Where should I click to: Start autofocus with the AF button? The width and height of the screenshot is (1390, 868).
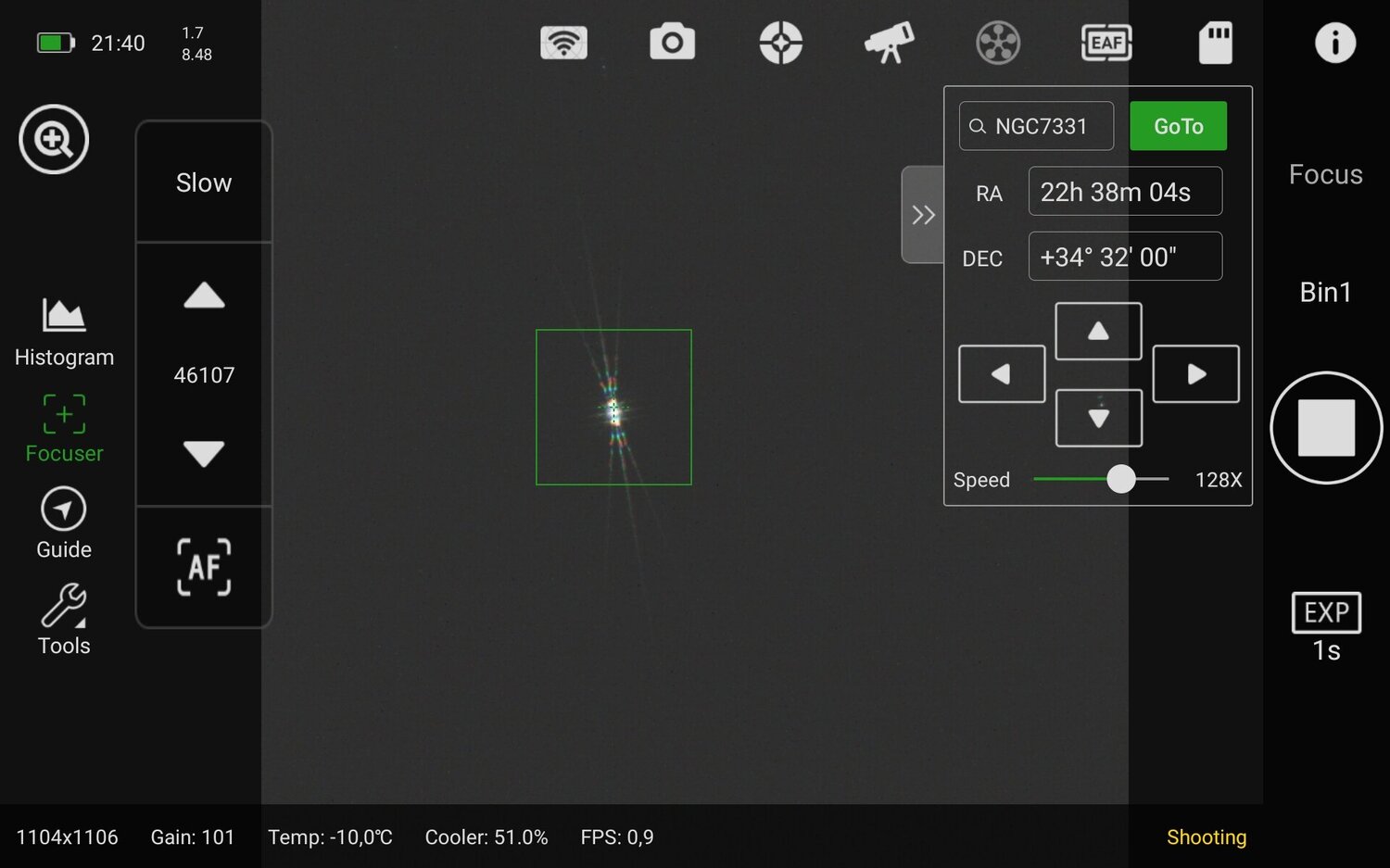click(203, 567)
